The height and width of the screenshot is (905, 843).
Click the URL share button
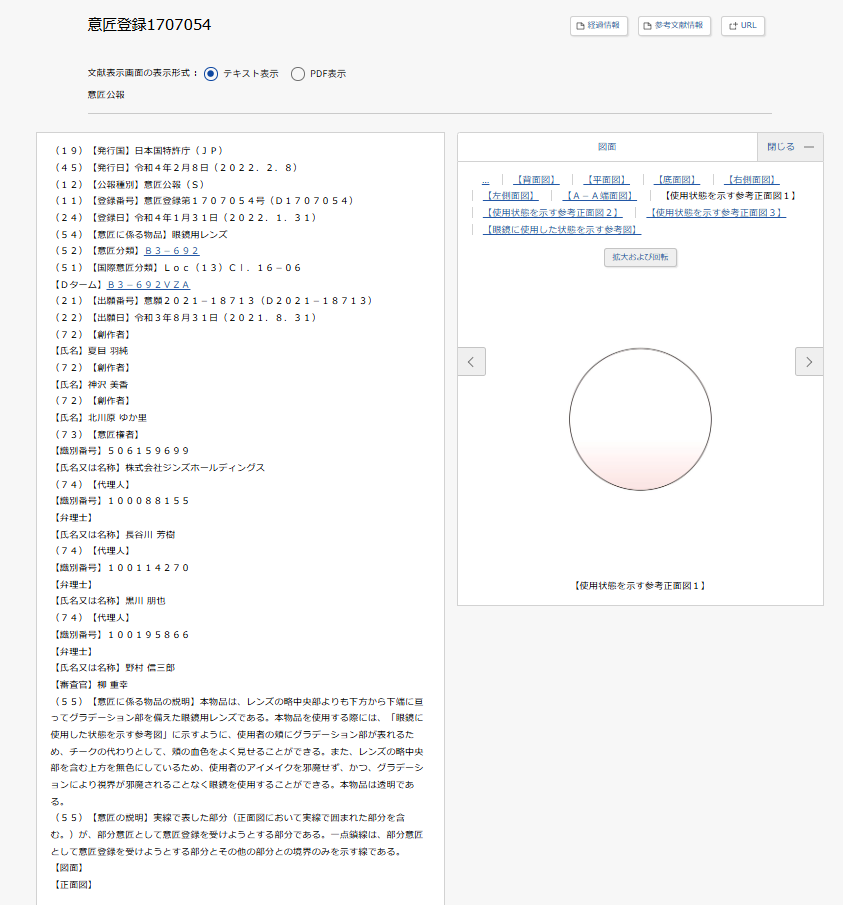(x=742, y=26)
